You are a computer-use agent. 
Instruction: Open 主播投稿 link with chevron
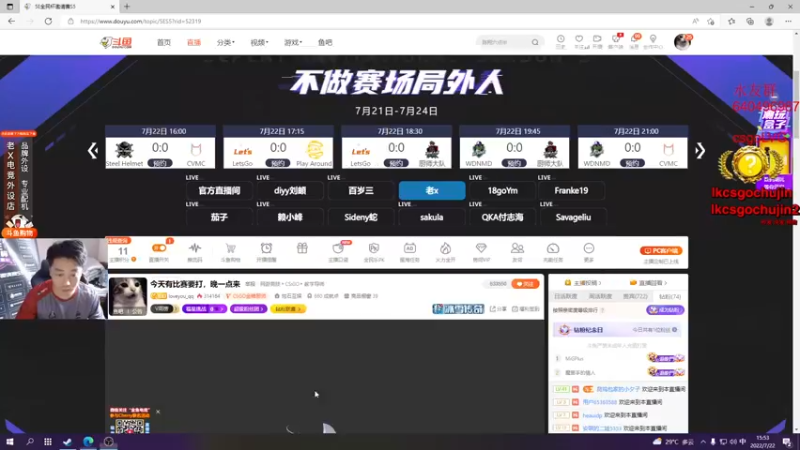pos(583,283)
